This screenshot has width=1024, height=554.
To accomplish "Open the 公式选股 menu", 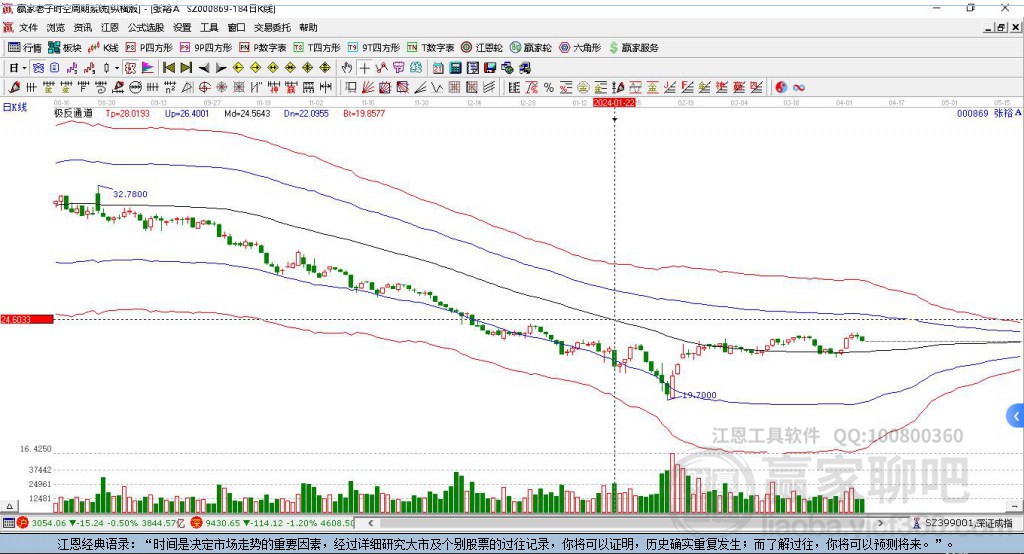I will [146, 27].
